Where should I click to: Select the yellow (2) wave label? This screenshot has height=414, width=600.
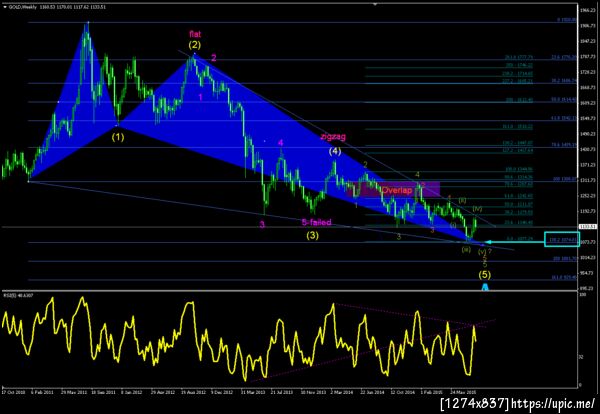194,45
